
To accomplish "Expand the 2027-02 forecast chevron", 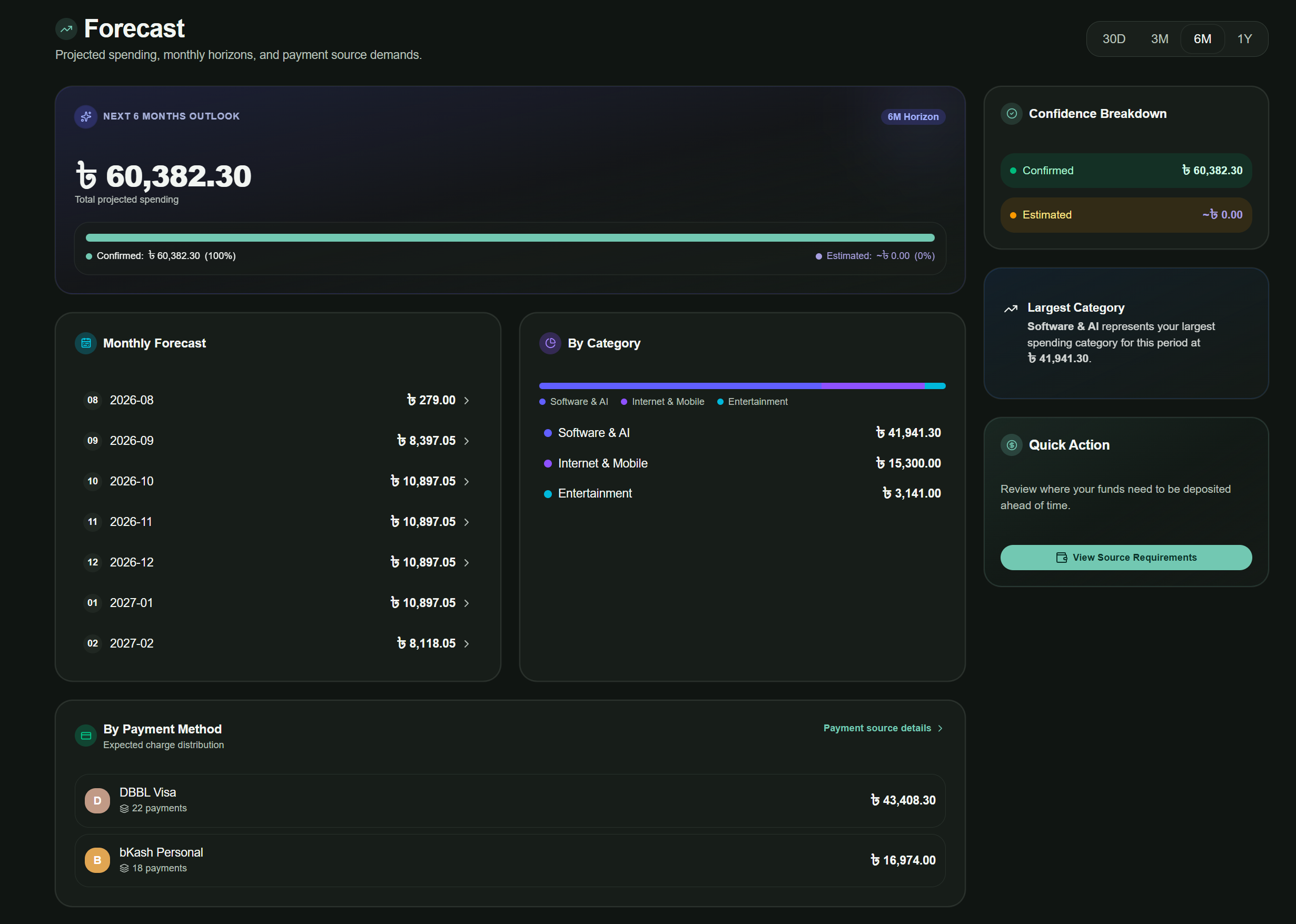I will (467, 643).
